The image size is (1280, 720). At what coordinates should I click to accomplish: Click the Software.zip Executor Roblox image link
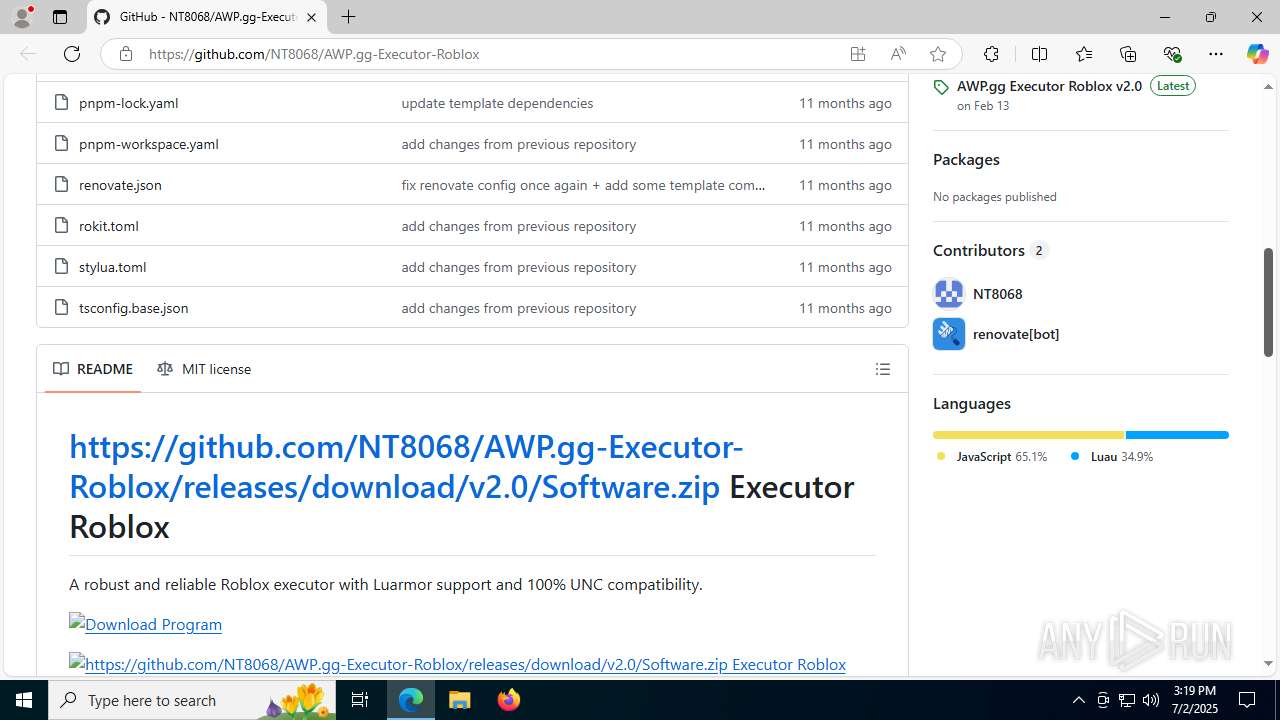[x=457, y=664]
